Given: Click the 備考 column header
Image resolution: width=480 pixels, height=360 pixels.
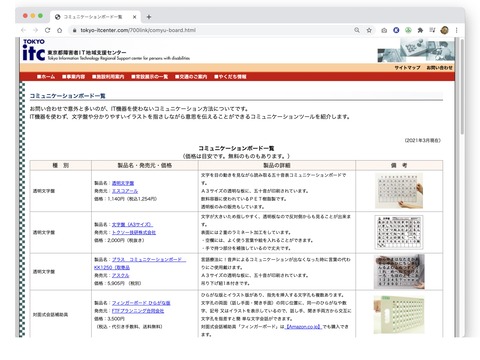Looking at the screenshot, I should coord(399,165).
